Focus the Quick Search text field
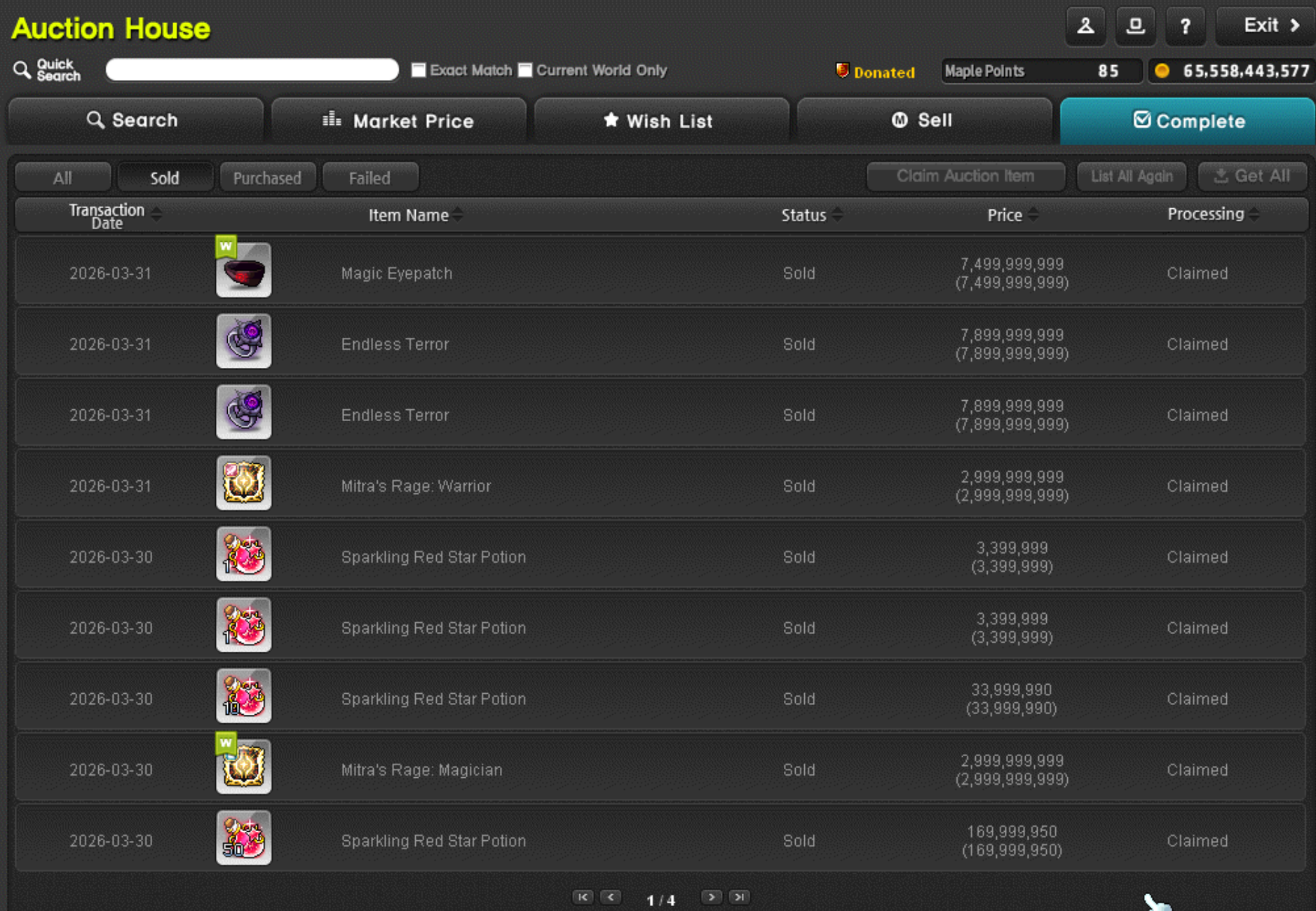This screenshot has height=911, width=1316. tap(252, 69)
